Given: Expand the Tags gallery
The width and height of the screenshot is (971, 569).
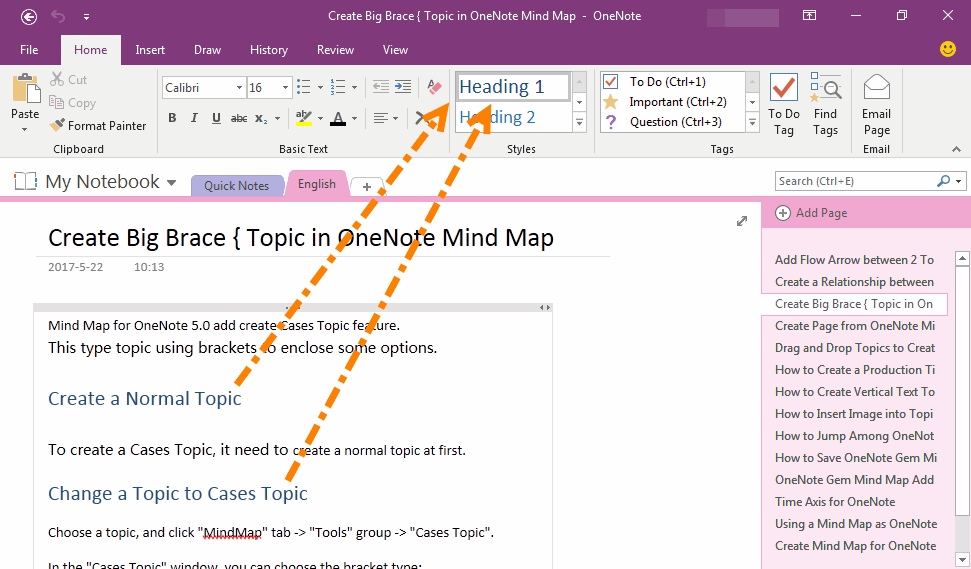Looking at the screenshot, I should (752, 122).
